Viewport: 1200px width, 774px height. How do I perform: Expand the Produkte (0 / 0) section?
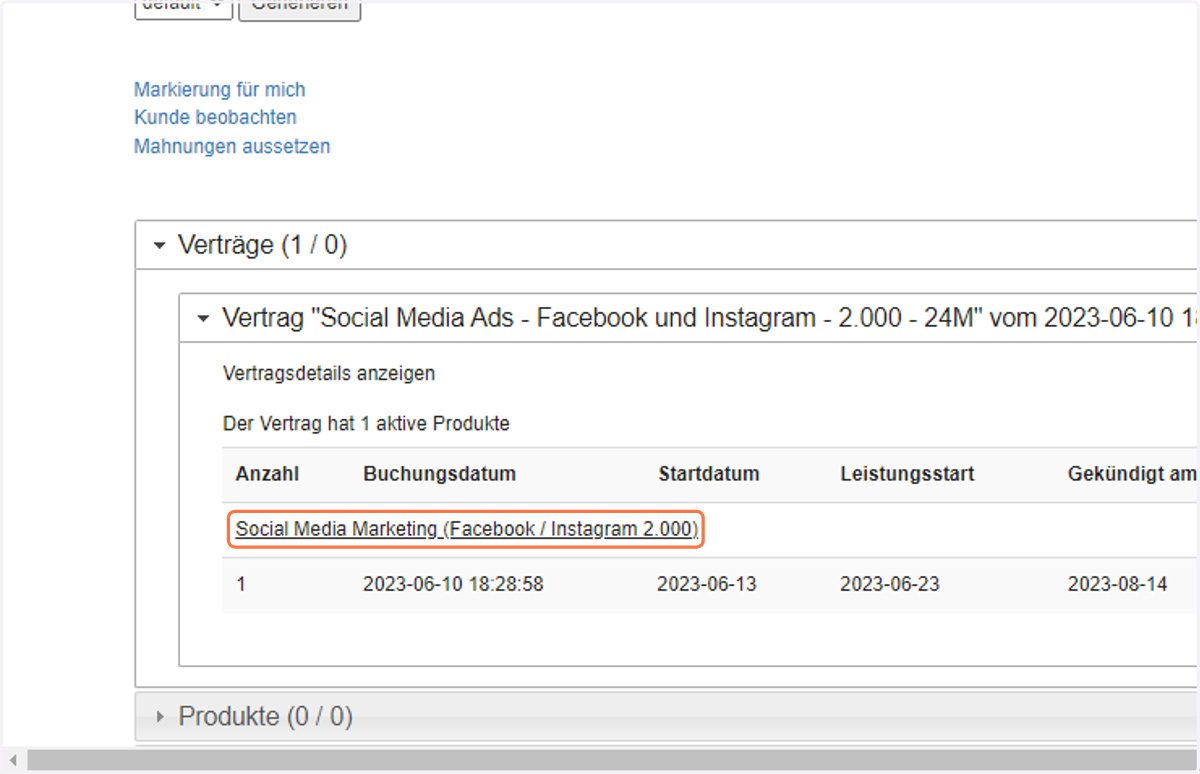(x=666, y=717)
